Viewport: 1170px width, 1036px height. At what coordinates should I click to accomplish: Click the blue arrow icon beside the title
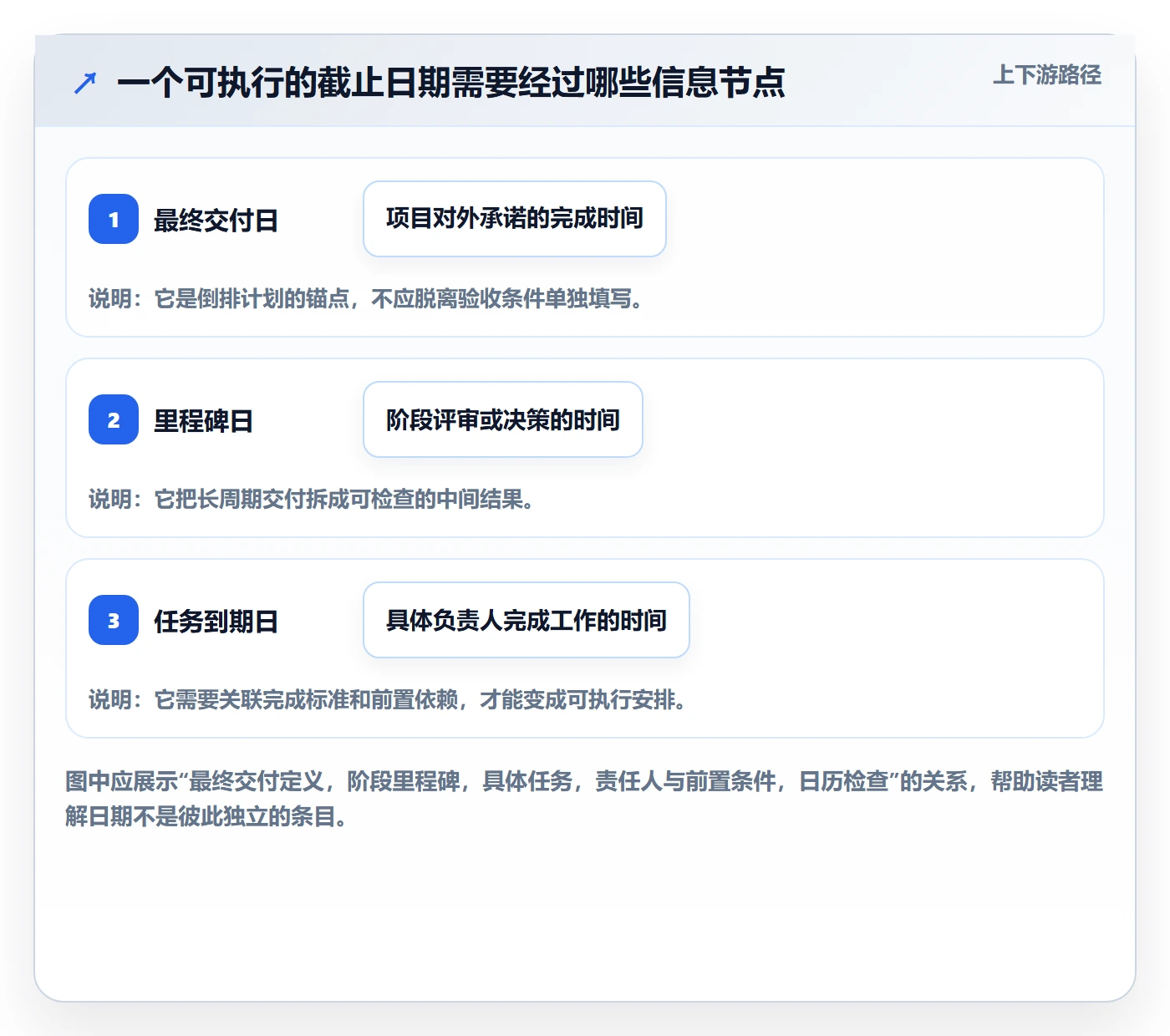[85, 83]
